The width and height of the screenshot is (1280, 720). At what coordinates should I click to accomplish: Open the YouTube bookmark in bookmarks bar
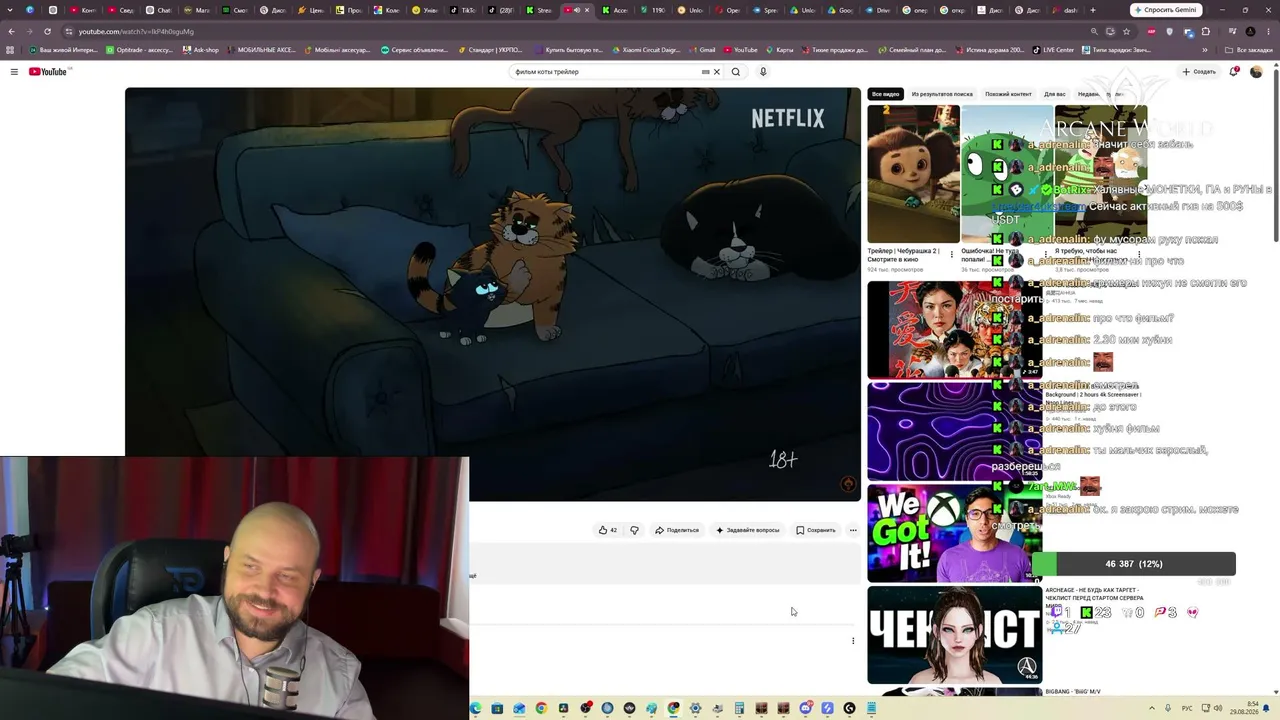click(x=741, y=50)
